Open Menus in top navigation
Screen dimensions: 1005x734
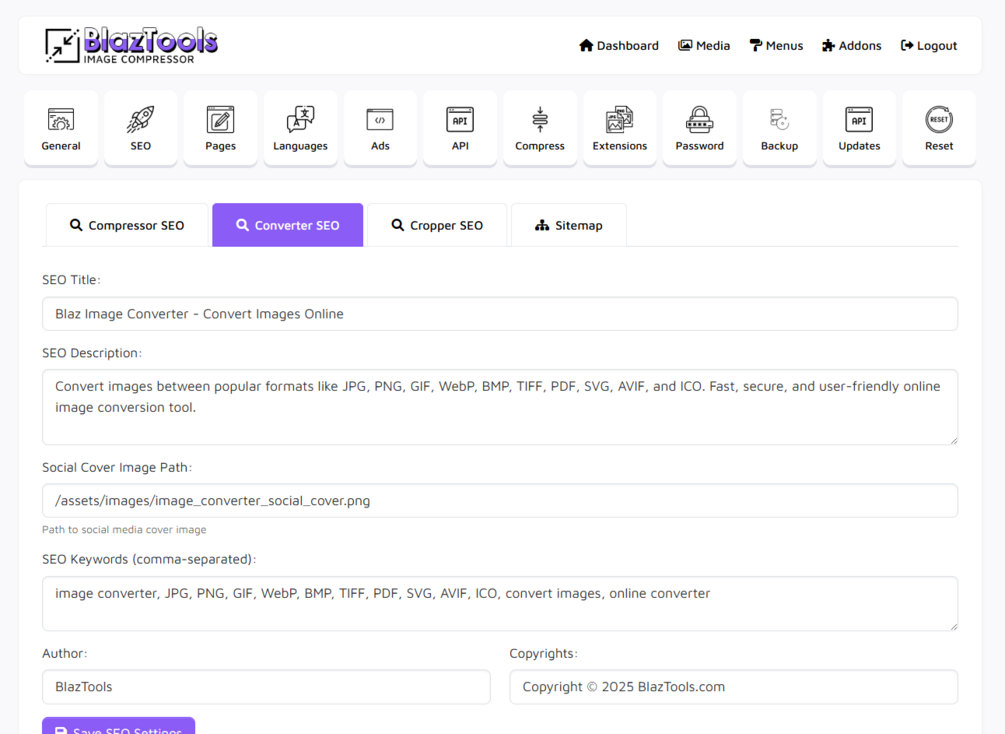pyautogui.click(x=776, y=46)
